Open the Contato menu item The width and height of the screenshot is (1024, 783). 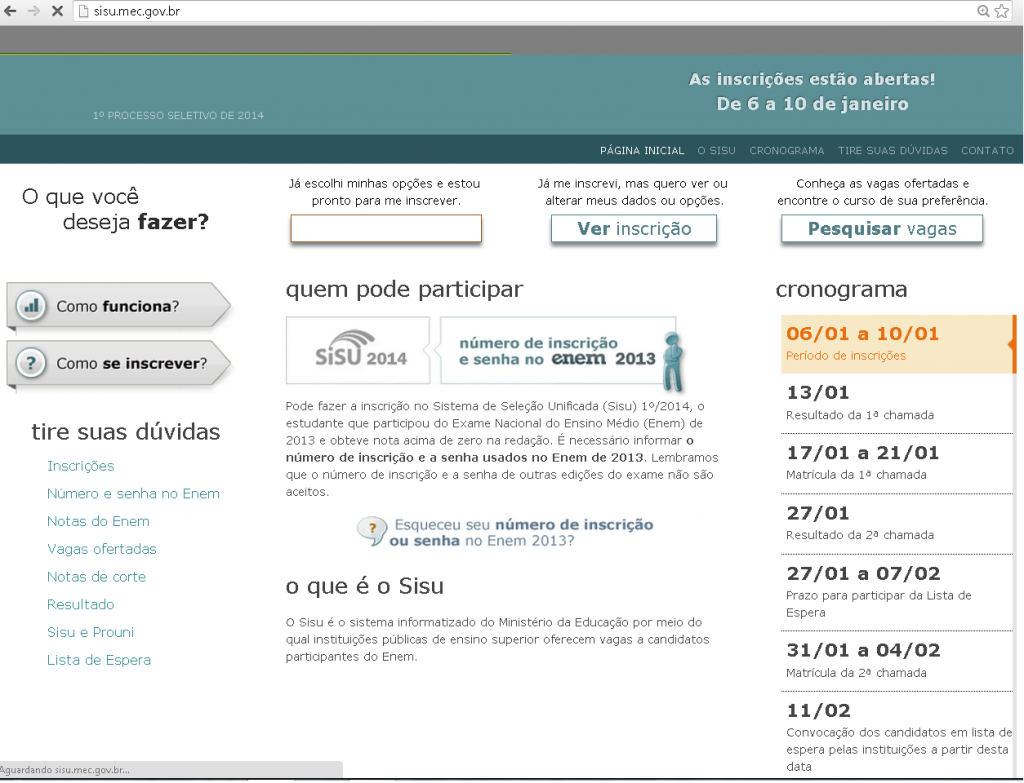click(987, 151)
